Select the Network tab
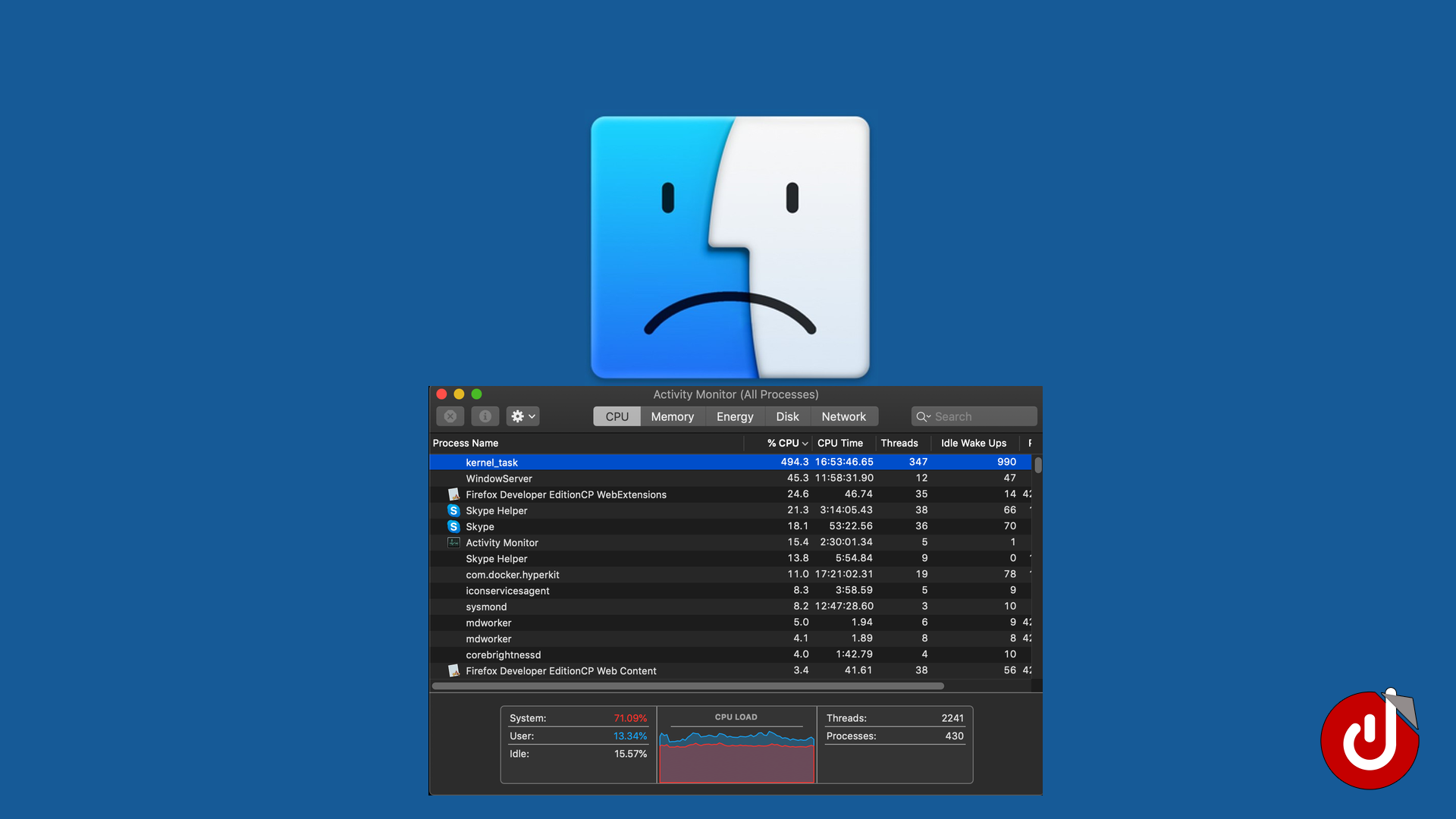This screenshot has height=819, width=1456. [x=843, y=416]
